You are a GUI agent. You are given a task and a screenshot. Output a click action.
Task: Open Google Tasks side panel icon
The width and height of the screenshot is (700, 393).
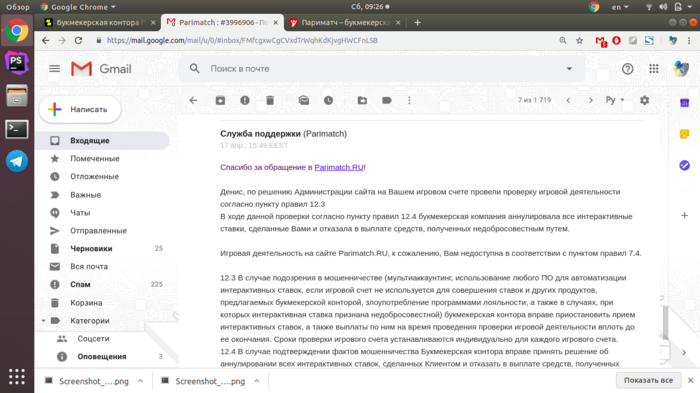(x=684, y=165)
